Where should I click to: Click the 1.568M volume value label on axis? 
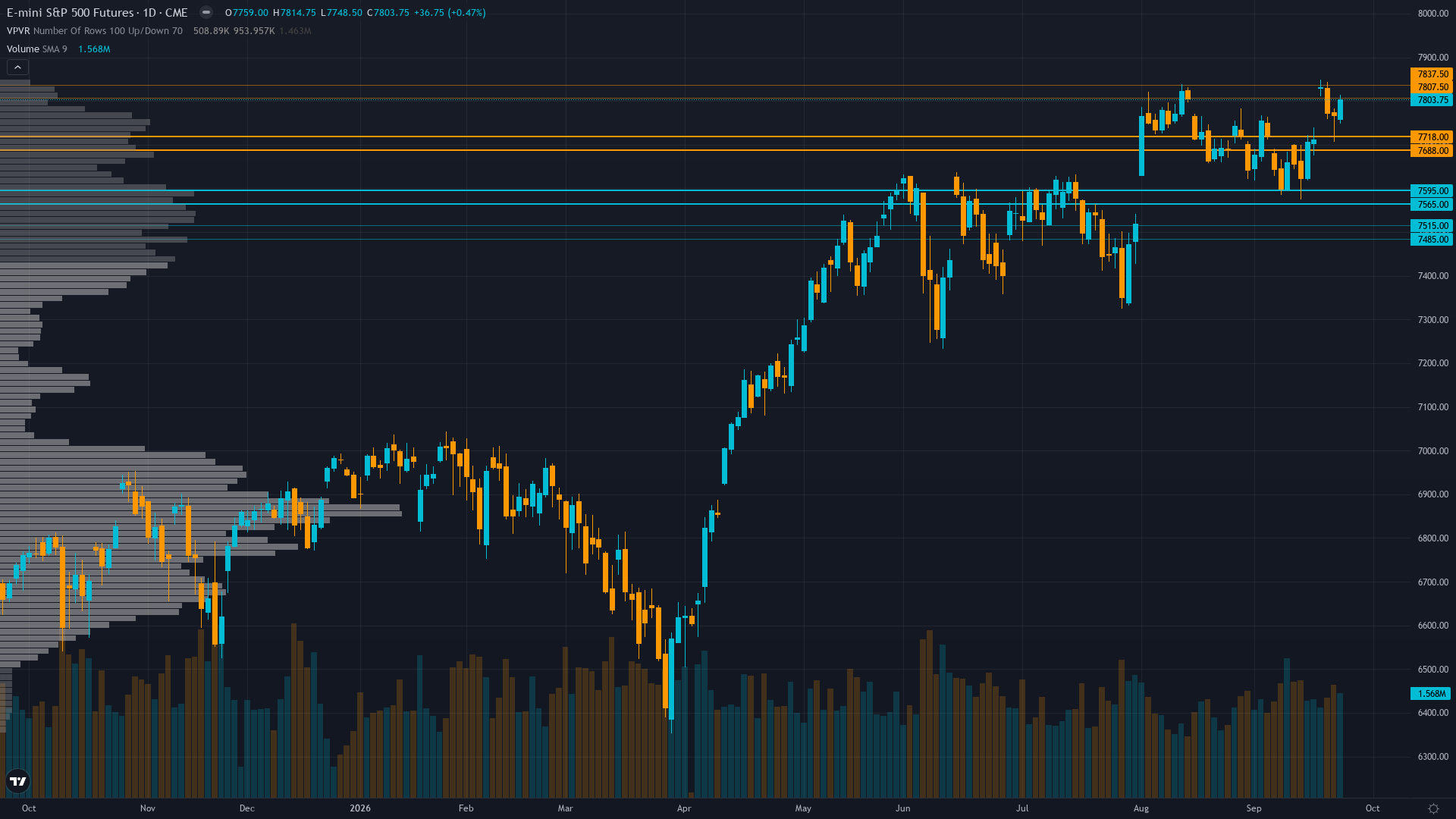pyautogui.click(x=1430, y=694)
